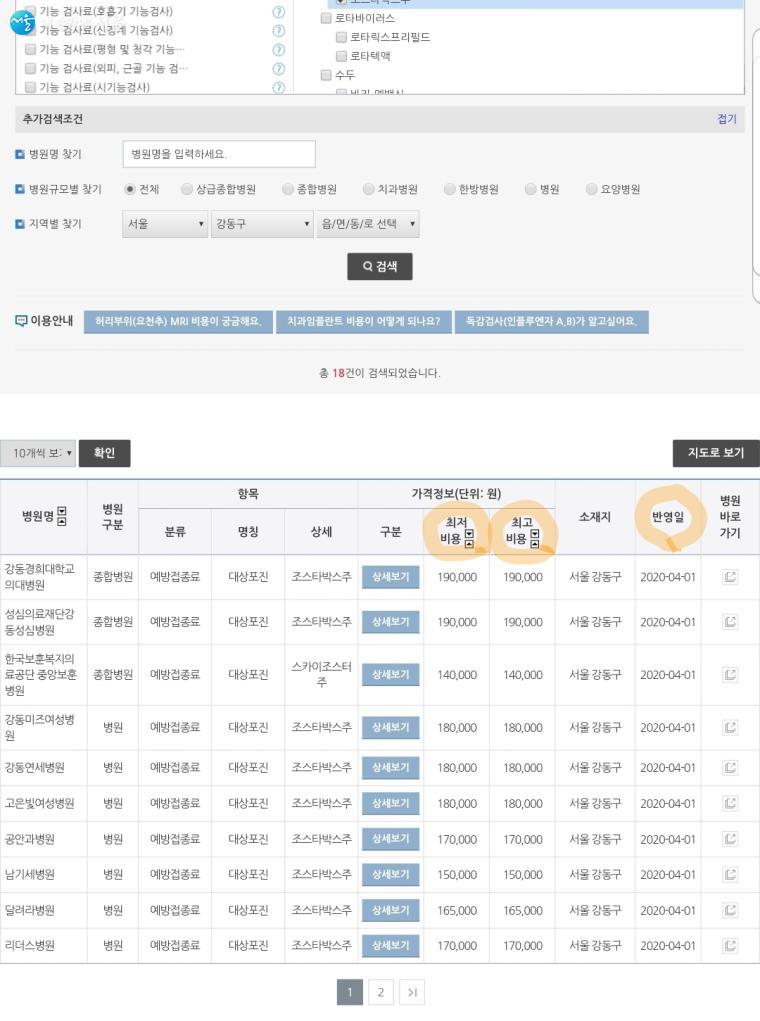Sort by 최고비용 column icon
The height and width of the screenshot is (1021, 760).
point(534,540)
